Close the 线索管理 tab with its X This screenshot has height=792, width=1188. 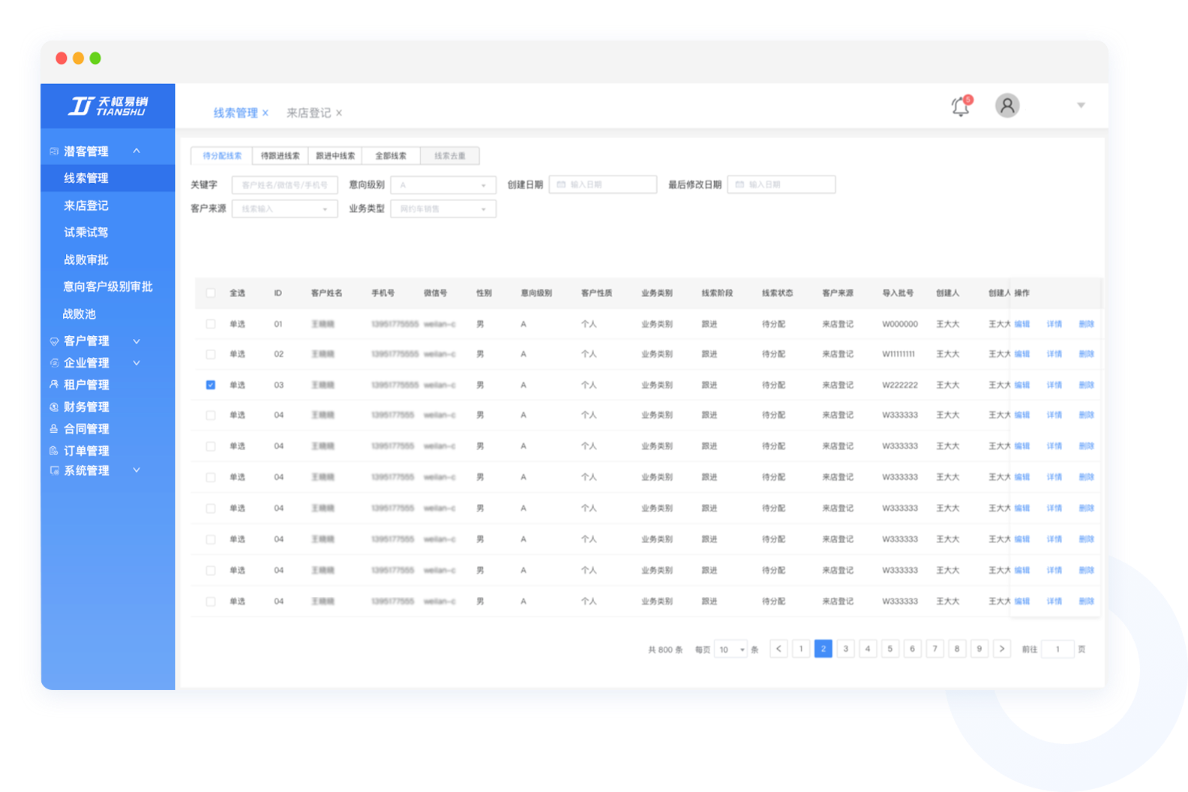265,114
